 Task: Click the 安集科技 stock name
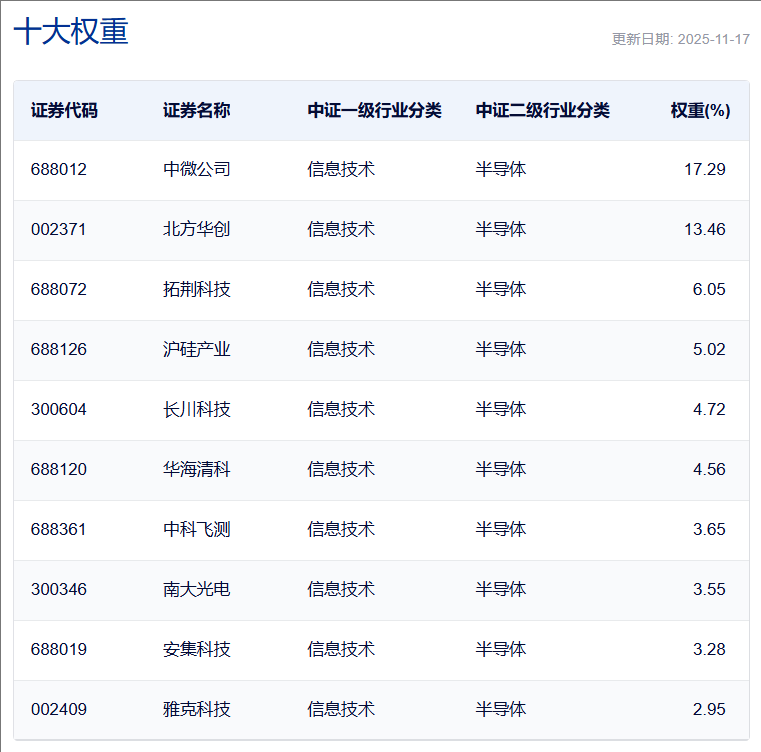pos(196,649)
